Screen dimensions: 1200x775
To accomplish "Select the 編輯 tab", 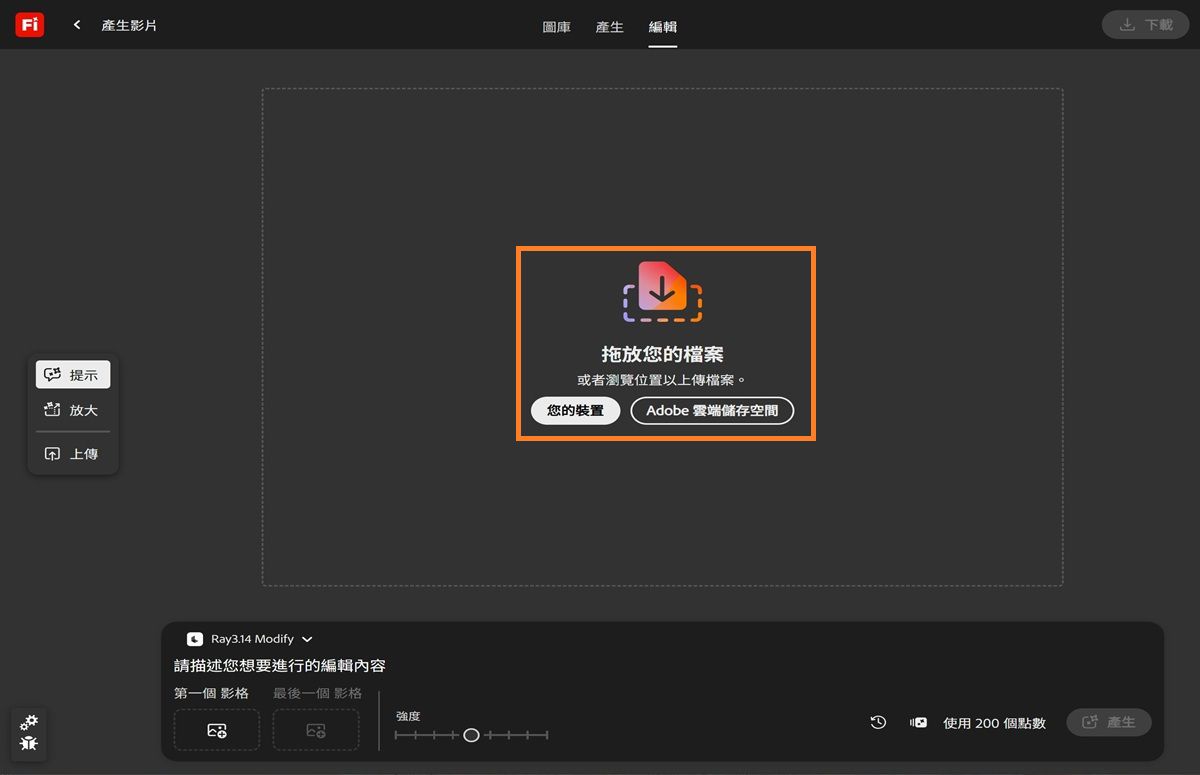I will (662, 27).
